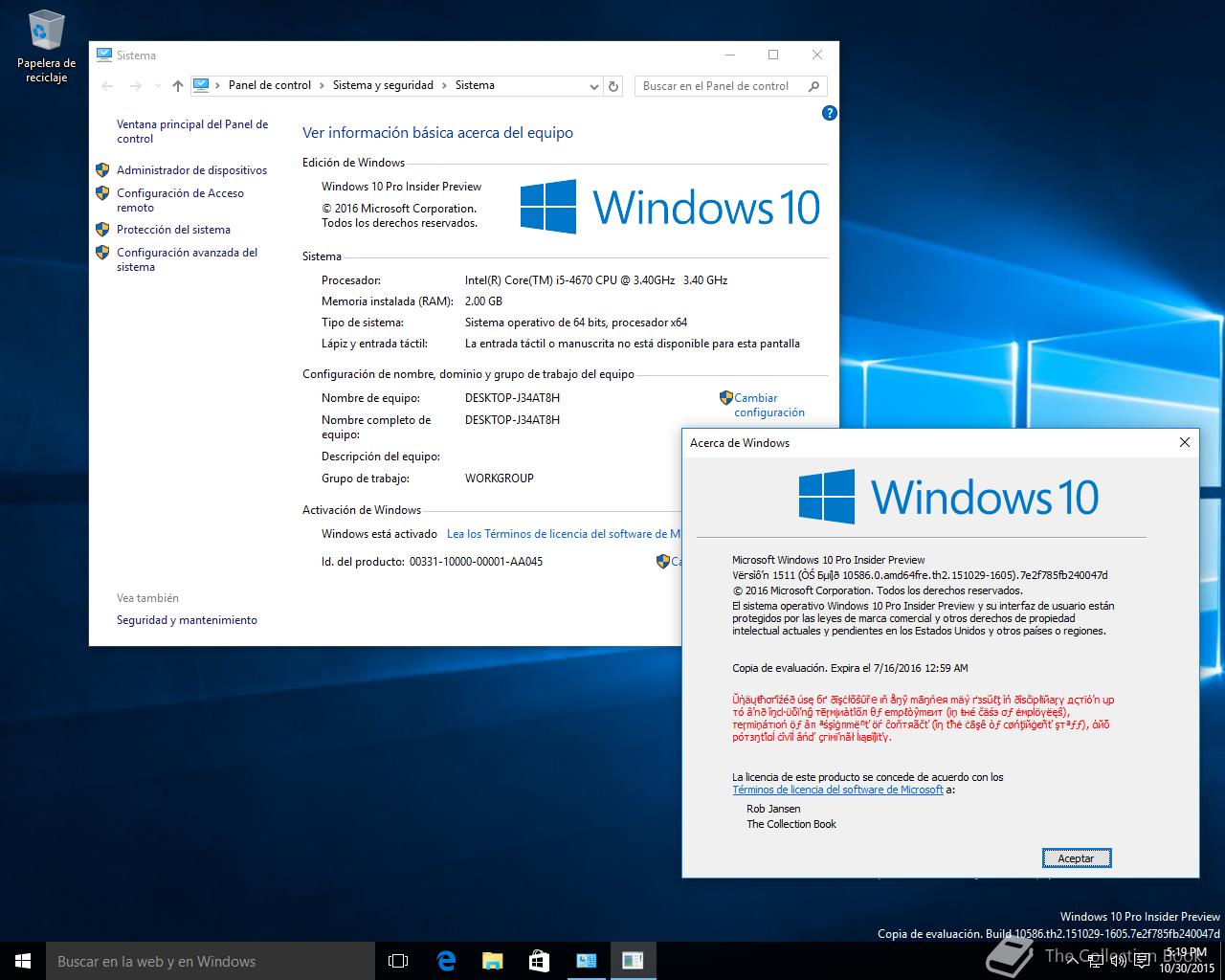Expand the address bar history dropdown
The width and height of the screenshot is (1225, 980).
coord(594,86)
